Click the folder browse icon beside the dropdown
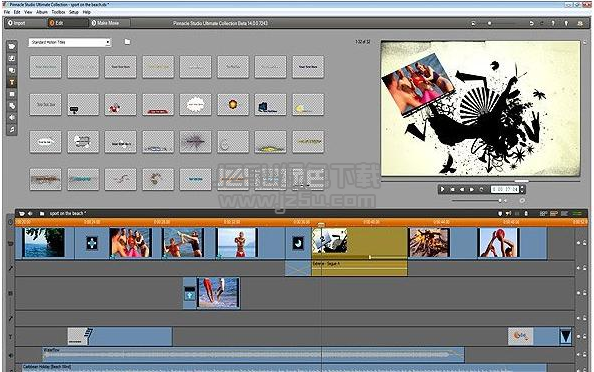The width and height of the screenshot is (594, 372). point(127,42)
